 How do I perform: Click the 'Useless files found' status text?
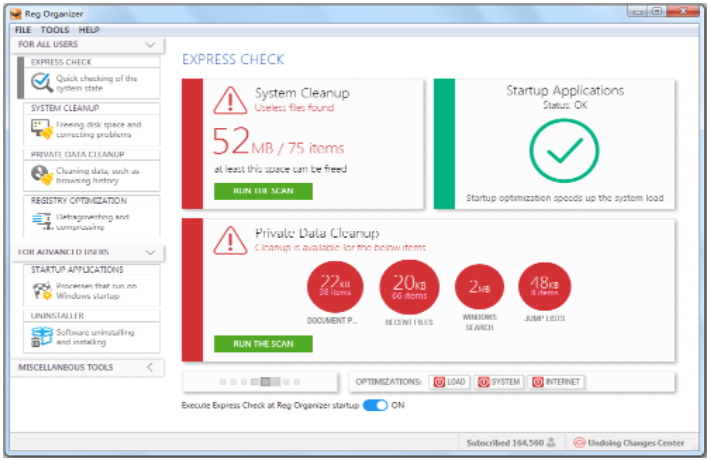(x=294, y=108)
